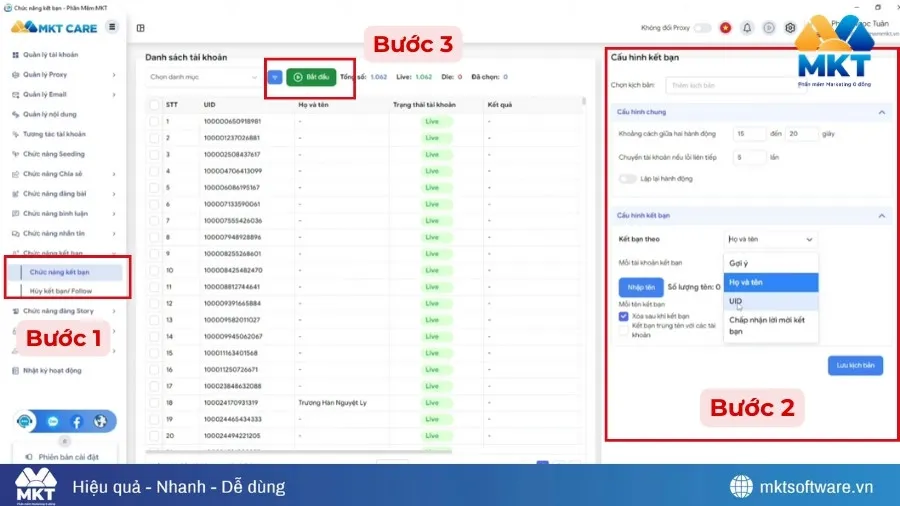Click the Phiên bản cài đặt icon
900x506 pixels.
coord(29,457)
